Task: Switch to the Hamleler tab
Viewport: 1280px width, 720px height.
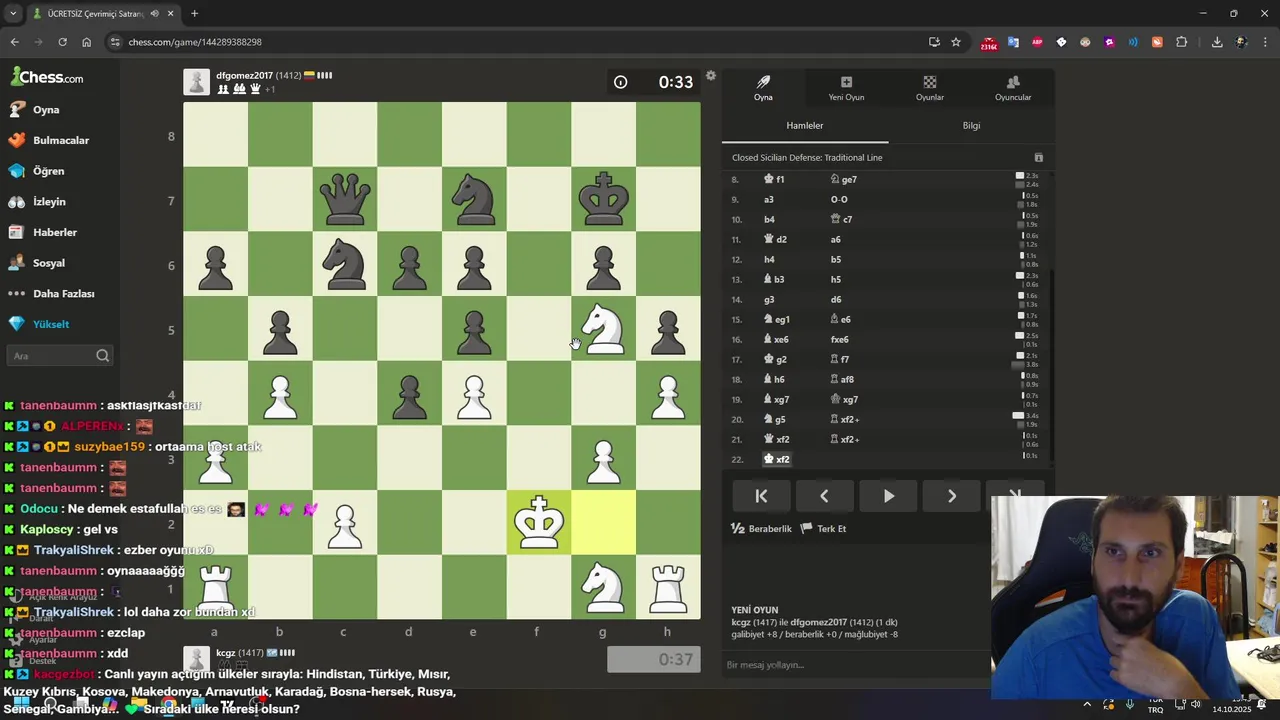Action: click(x=805, y=125)
